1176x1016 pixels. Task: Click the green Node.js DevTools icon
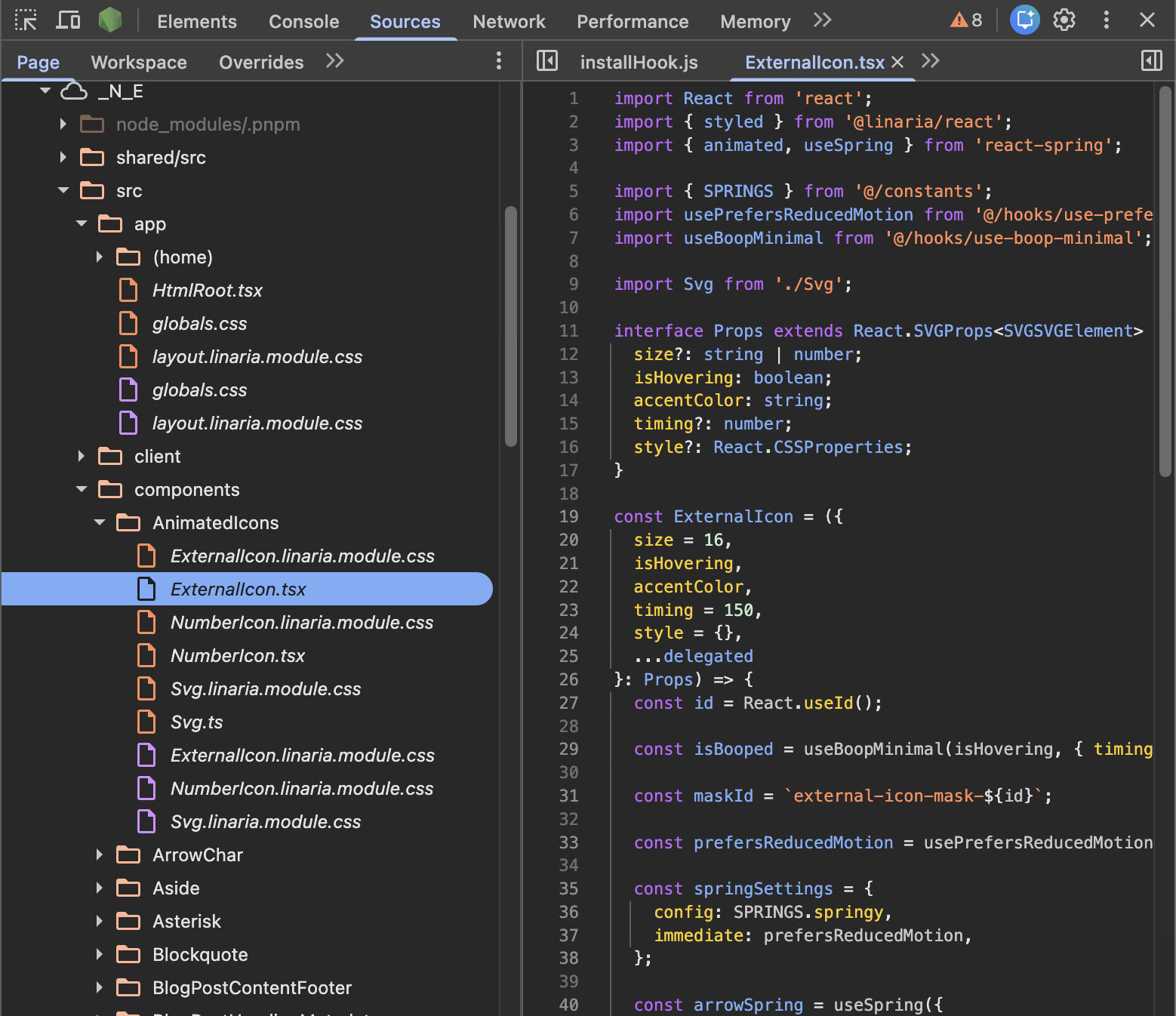pos(110,20)
